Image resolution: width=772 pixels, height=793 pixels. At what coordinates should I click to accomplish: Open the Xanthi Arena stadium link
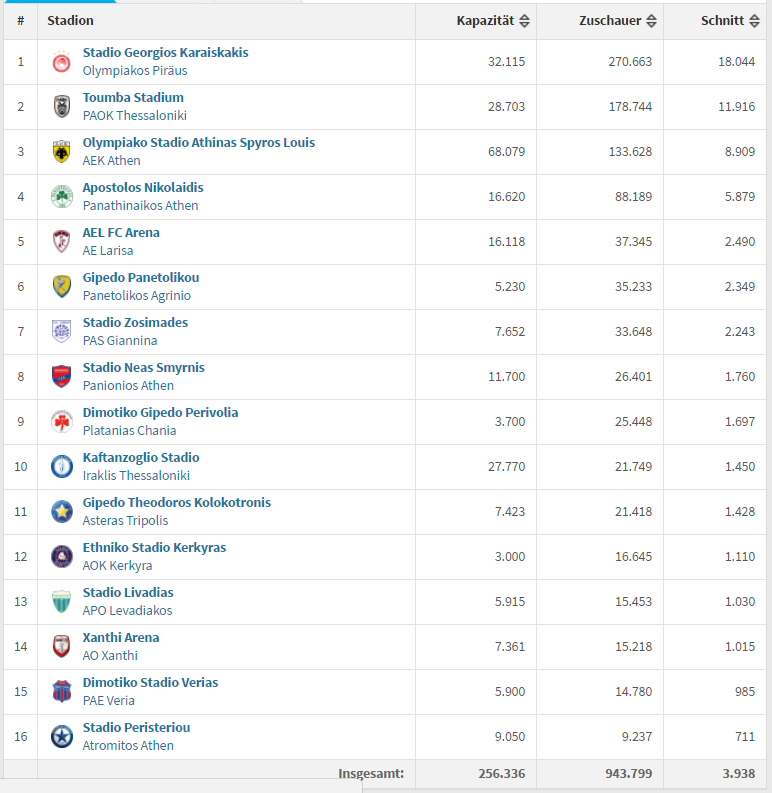tap(121, 638)
